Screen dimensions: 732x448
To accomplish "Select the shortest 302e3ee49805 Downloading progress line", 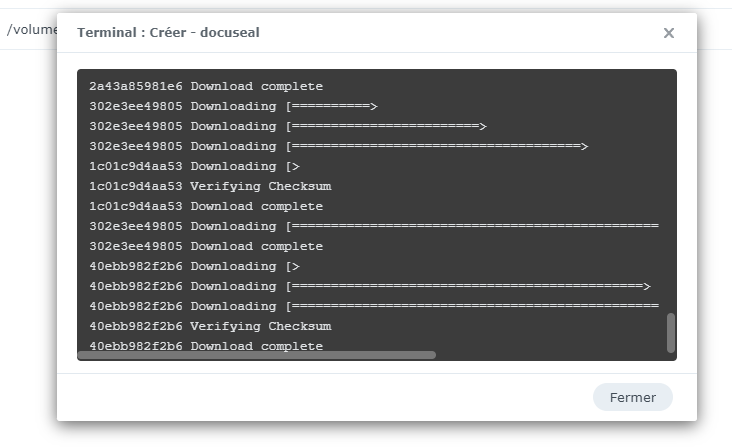I will (x=232, y=106).
